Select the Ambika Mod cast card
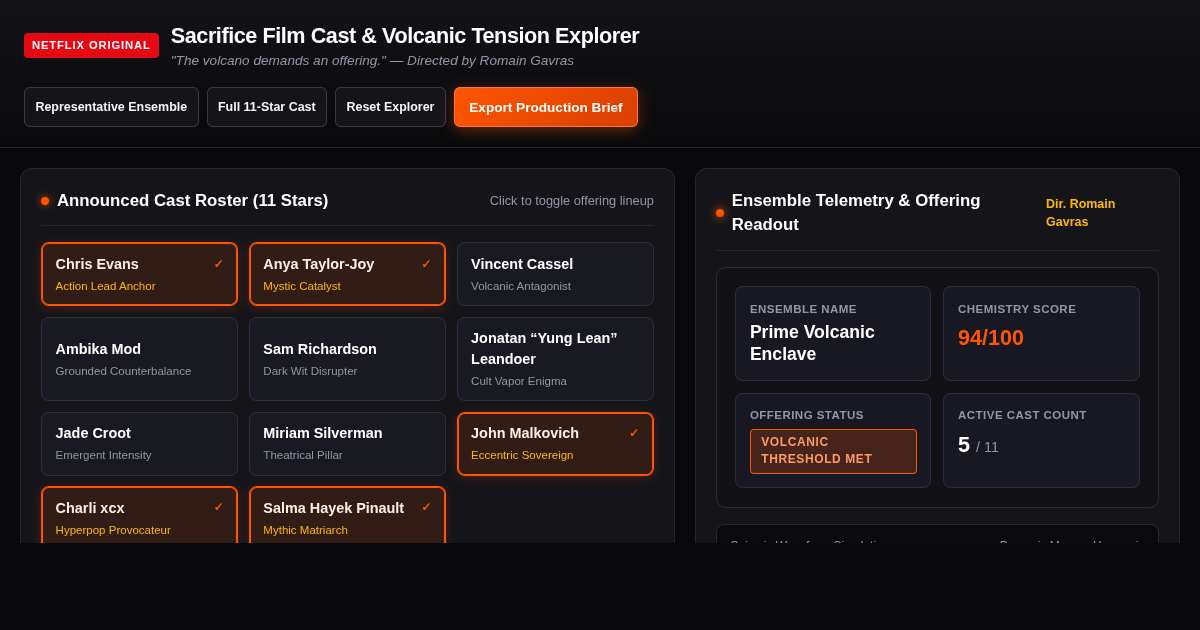The width and height of the screenshot is (1200, 630). pos(139,359)
